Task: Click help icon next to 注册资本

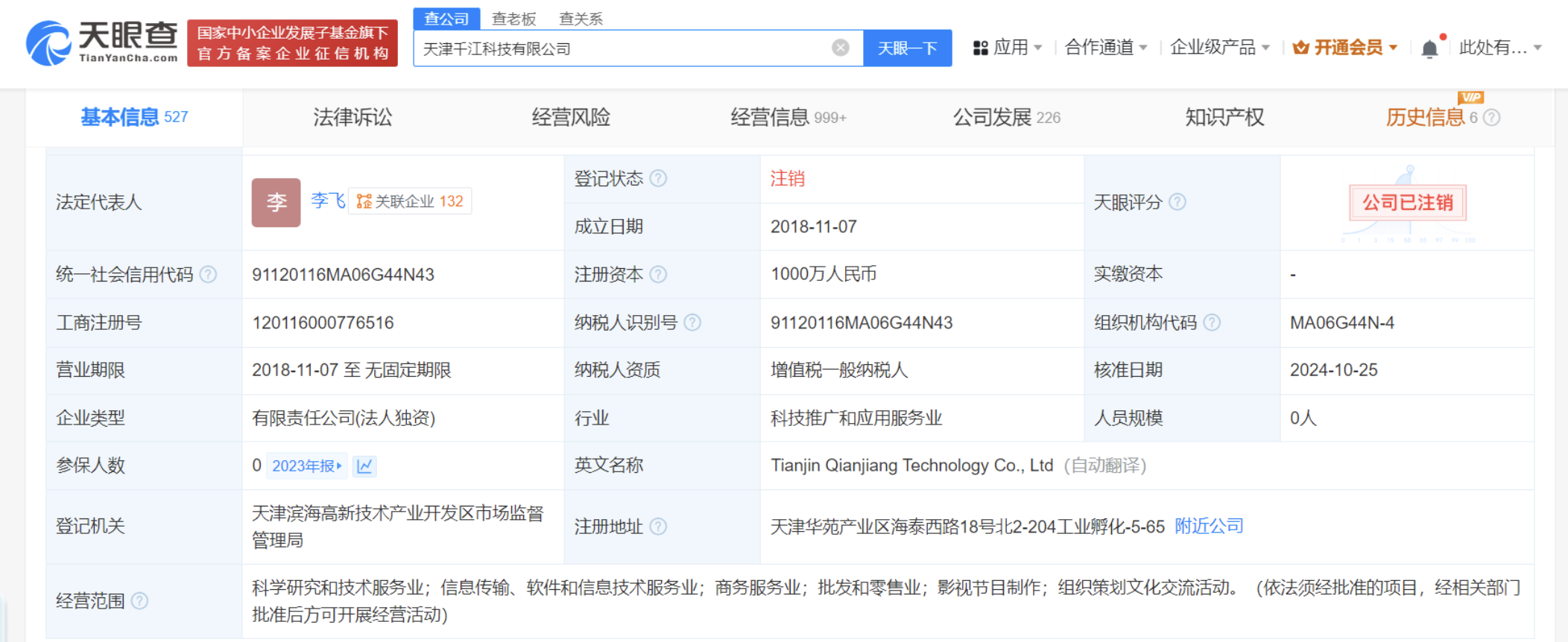Action: [658, 275]
